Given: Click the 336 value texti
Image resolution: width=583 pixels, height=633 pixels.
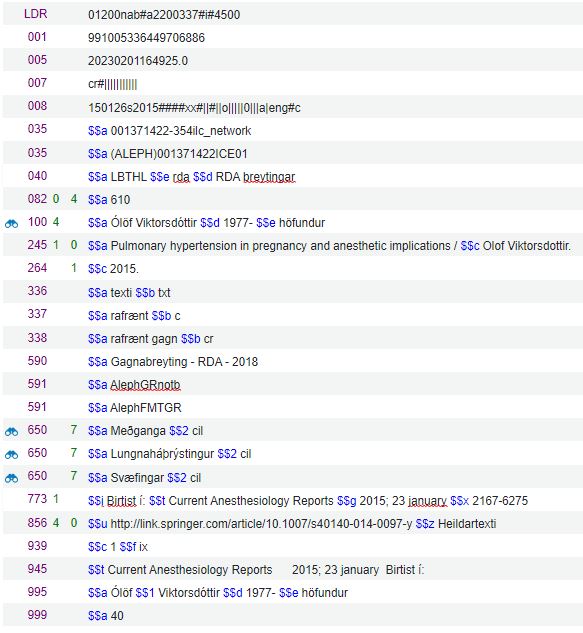Looking at the screenshot, I should [121, 292].
